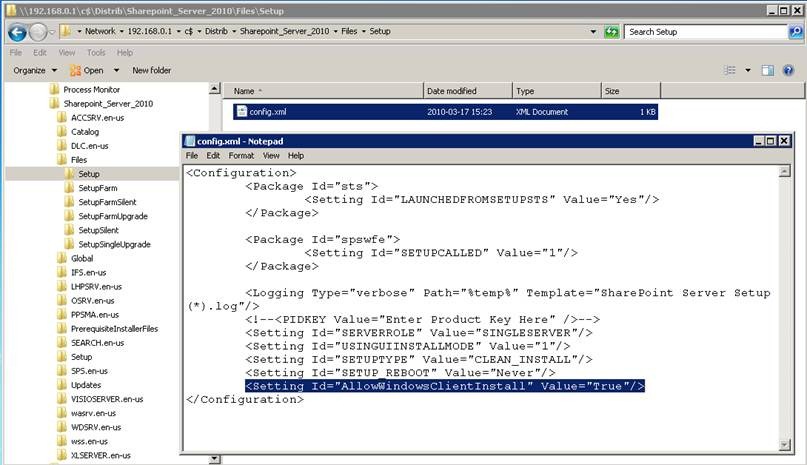
Task: Select the Process Monitor folder in the tree
Action: (x=91, y=90)
